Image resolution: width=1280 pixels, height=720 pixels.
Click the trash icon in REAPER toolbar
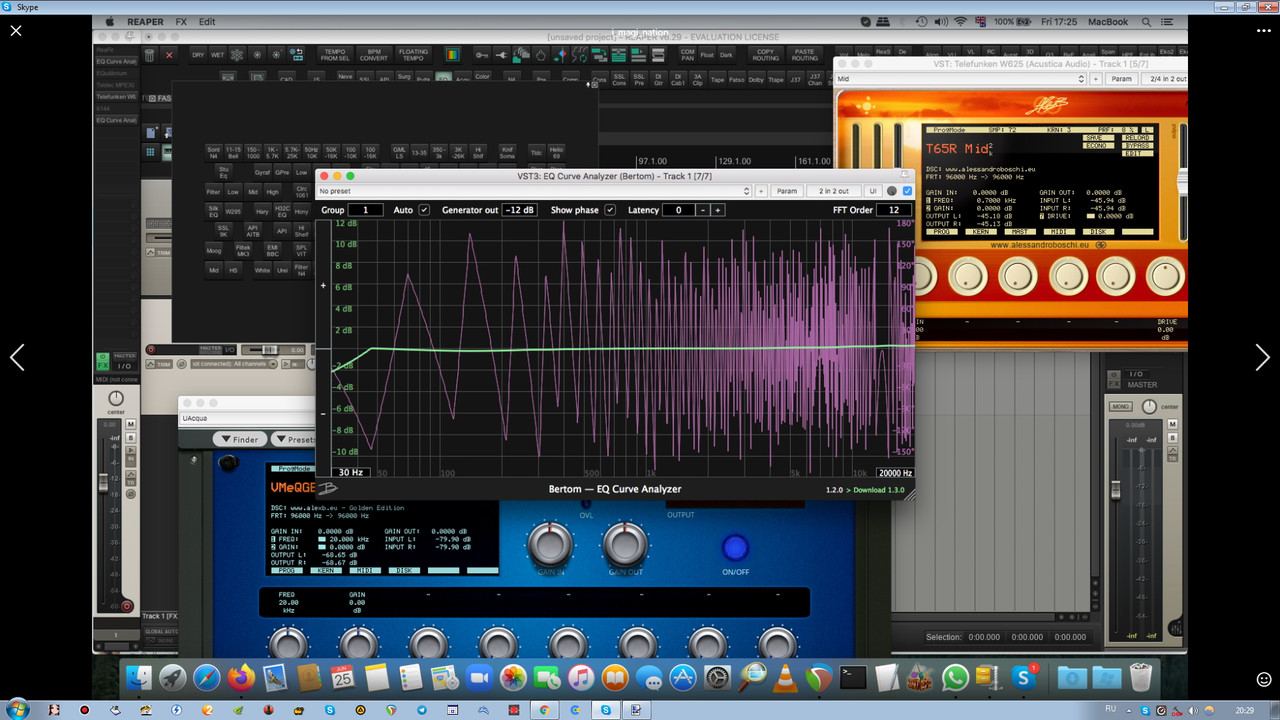coord(148,55)
